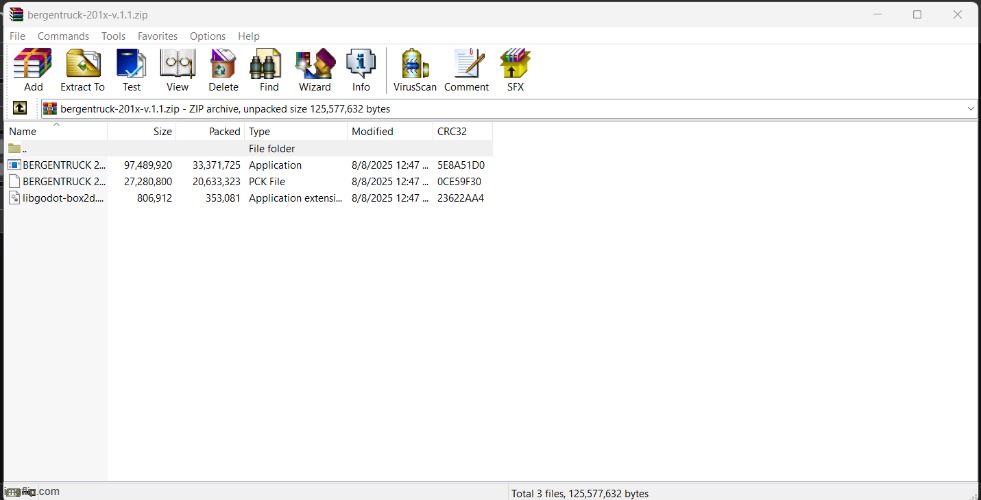Viewport: 981px width, 500px height.
Task: Sort by the Name column header
Action: click(56, 131)
